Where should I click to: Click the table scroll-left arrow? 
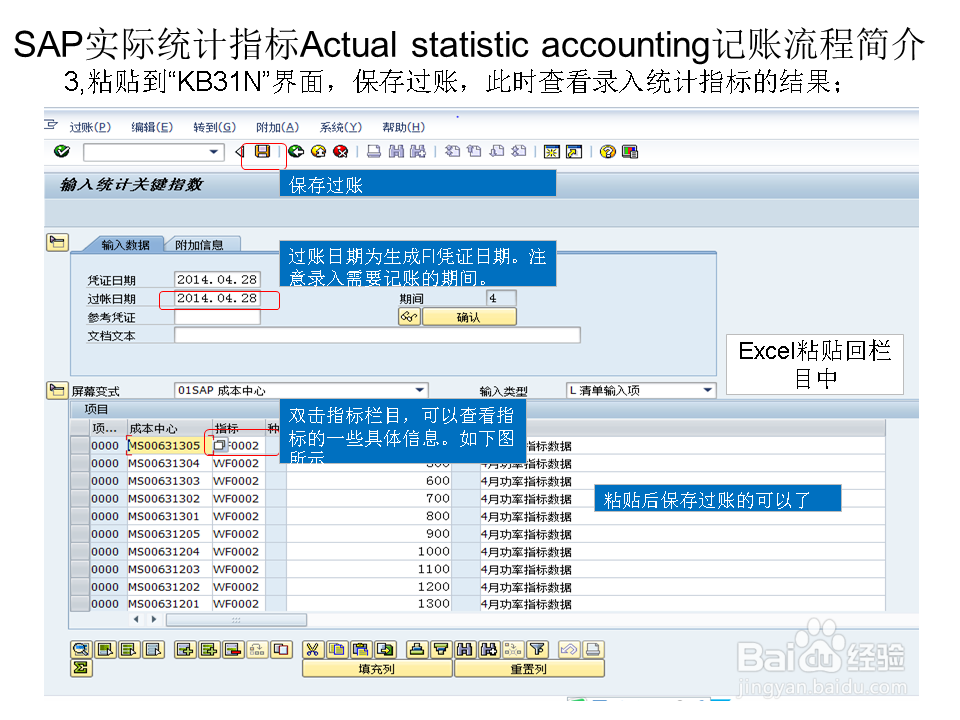[136, 620]
